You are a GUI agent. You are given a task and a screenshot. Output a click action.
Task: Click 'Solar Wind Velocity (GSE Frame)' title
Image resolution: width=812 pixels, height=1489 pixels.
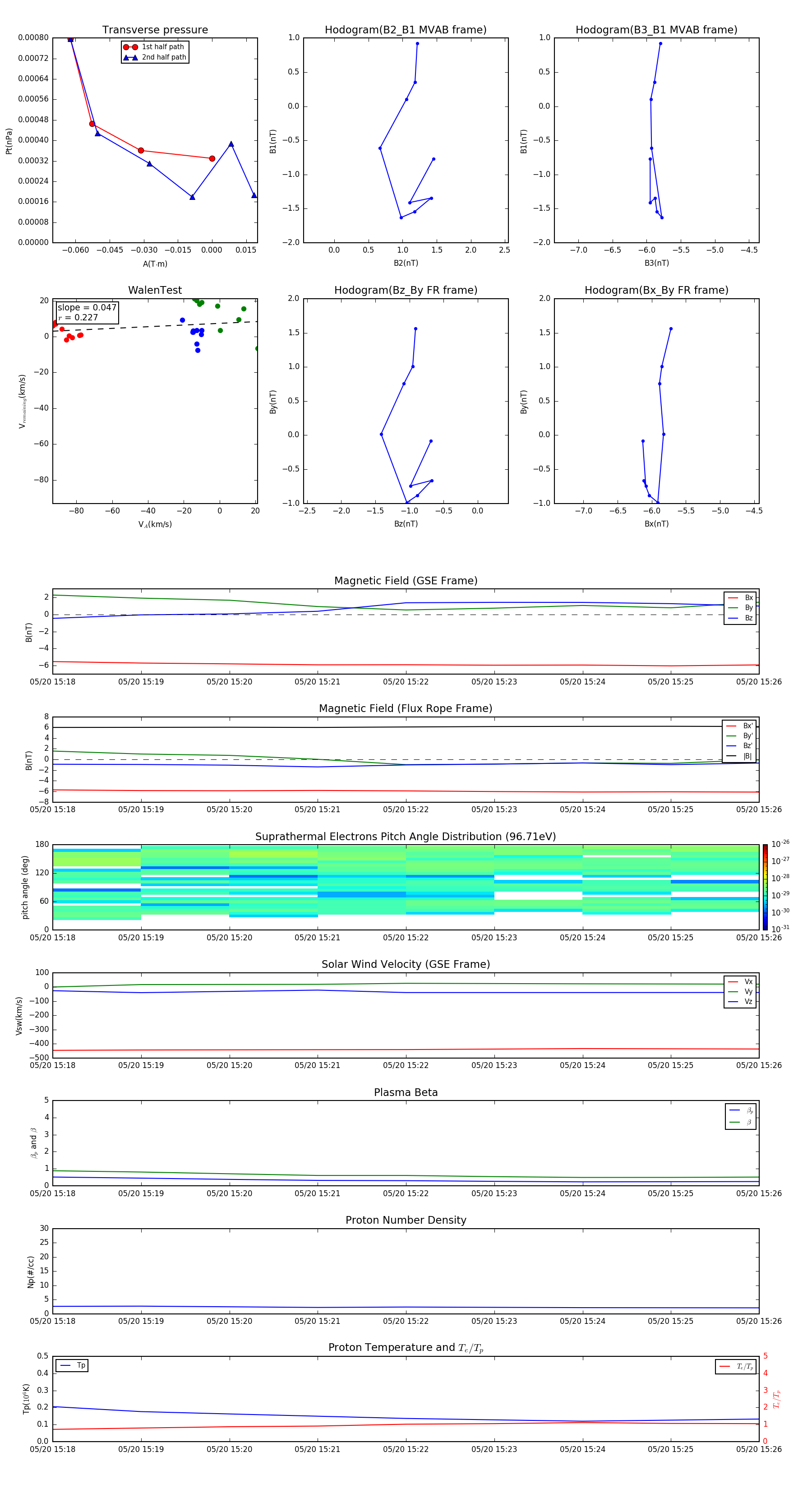pos(406,965)
